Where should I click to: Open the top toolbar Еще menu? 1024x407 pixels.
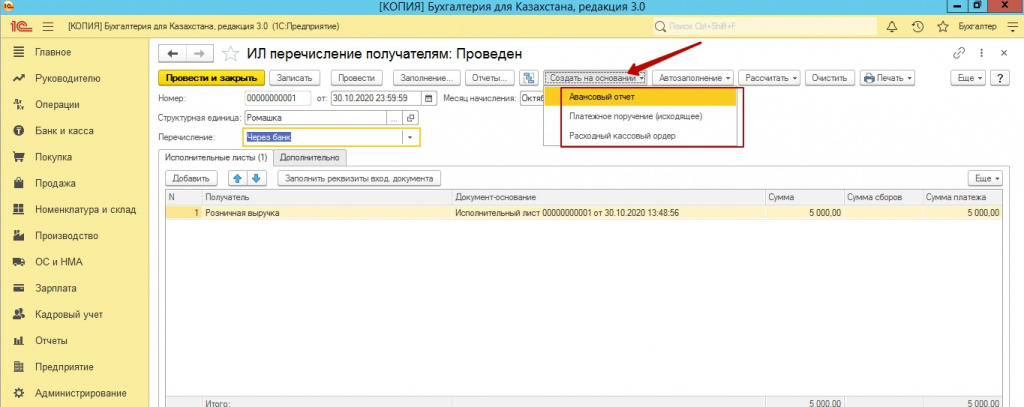969,78
